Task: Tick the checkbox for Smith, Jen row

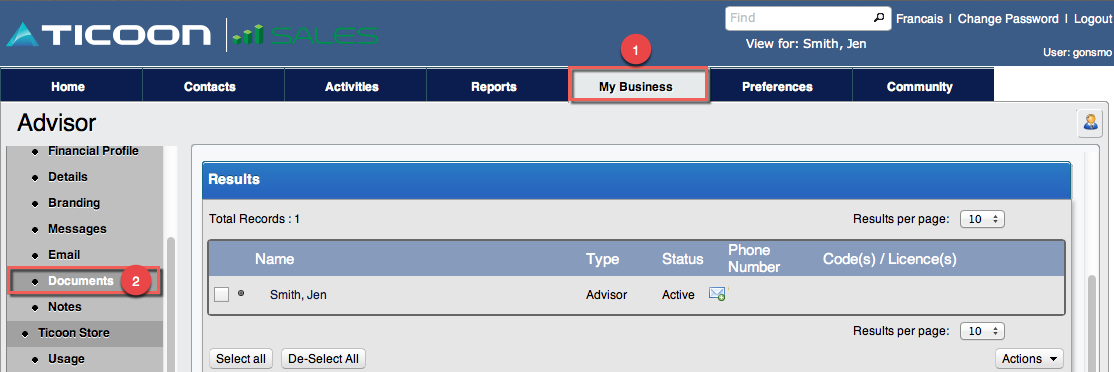Action: click(222, 294)
